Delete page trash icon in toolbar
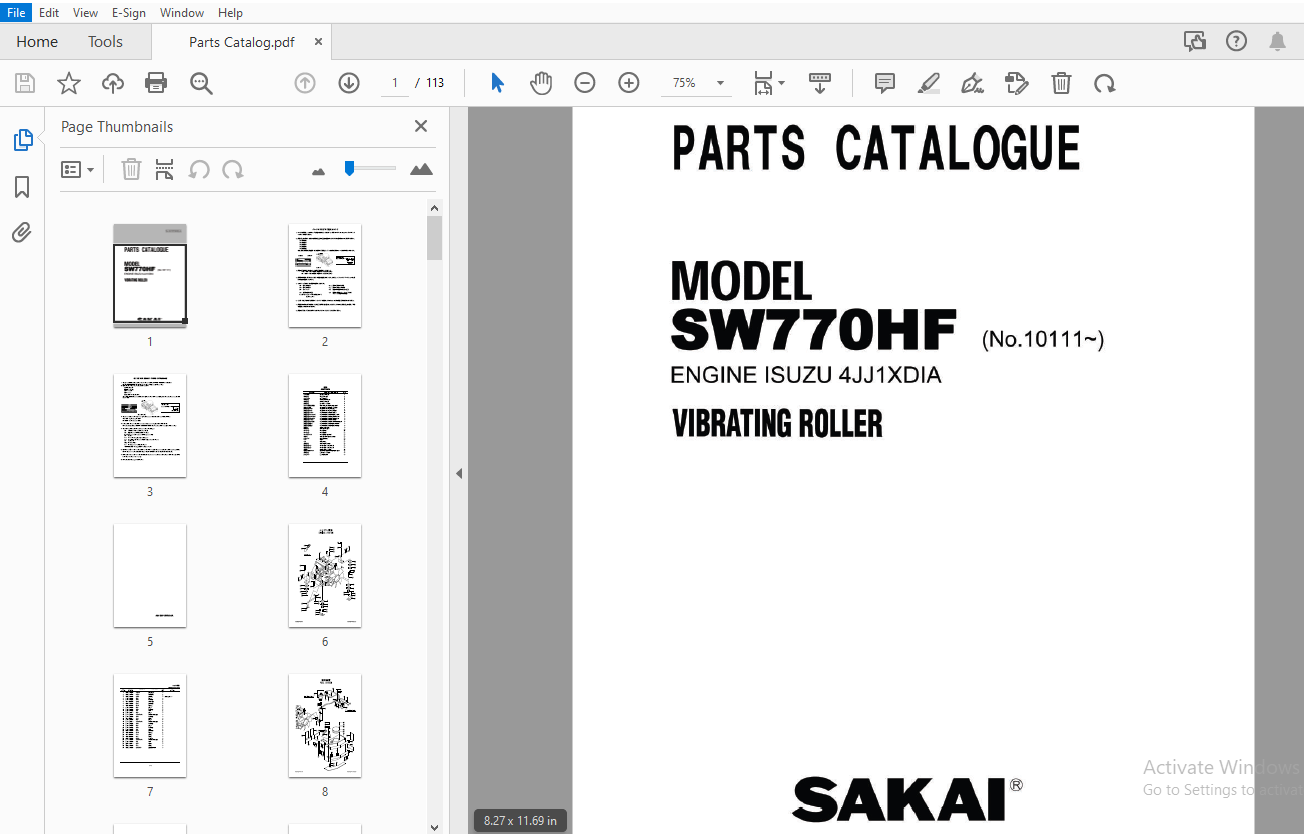 [1061, 83]
